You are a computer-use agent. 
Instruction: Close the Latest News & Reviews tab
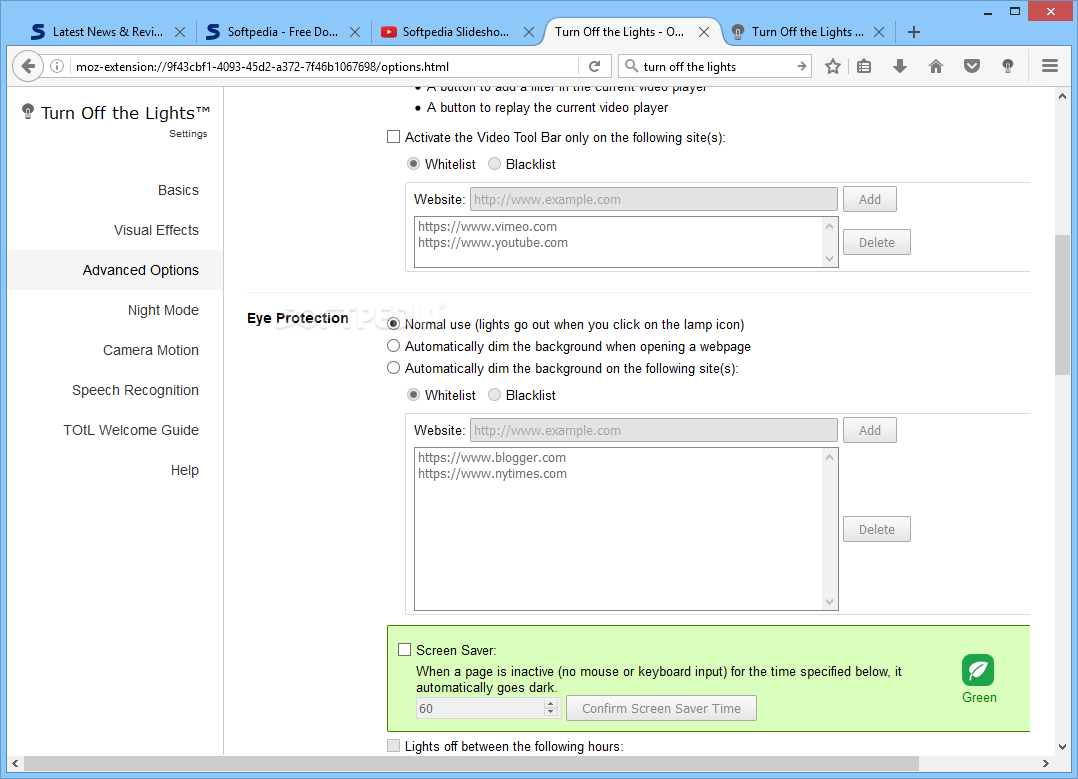coord(180,32)
